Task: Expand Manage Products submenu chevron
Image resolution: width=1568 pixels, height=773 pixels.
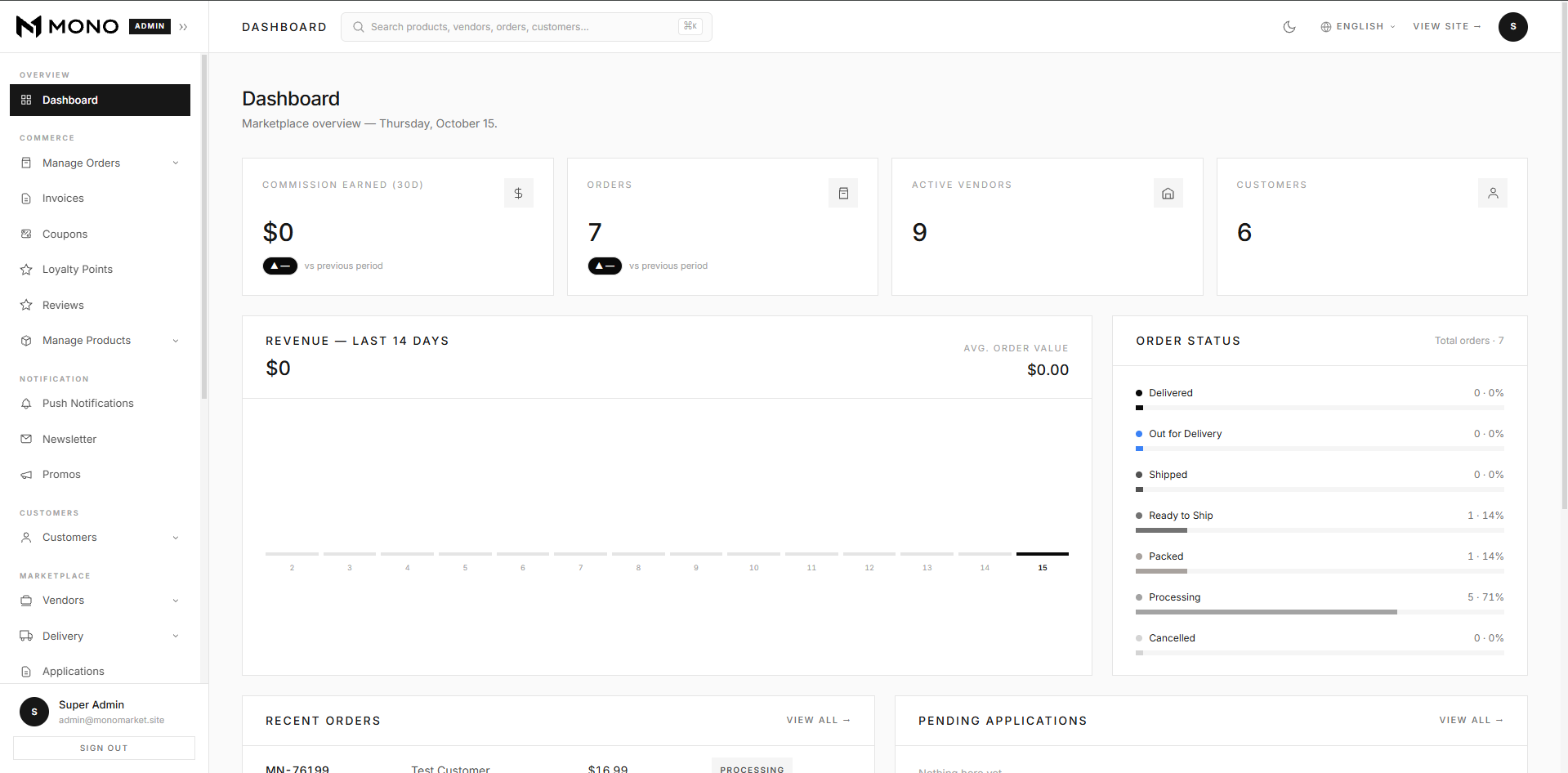Action: coord(176,341)
